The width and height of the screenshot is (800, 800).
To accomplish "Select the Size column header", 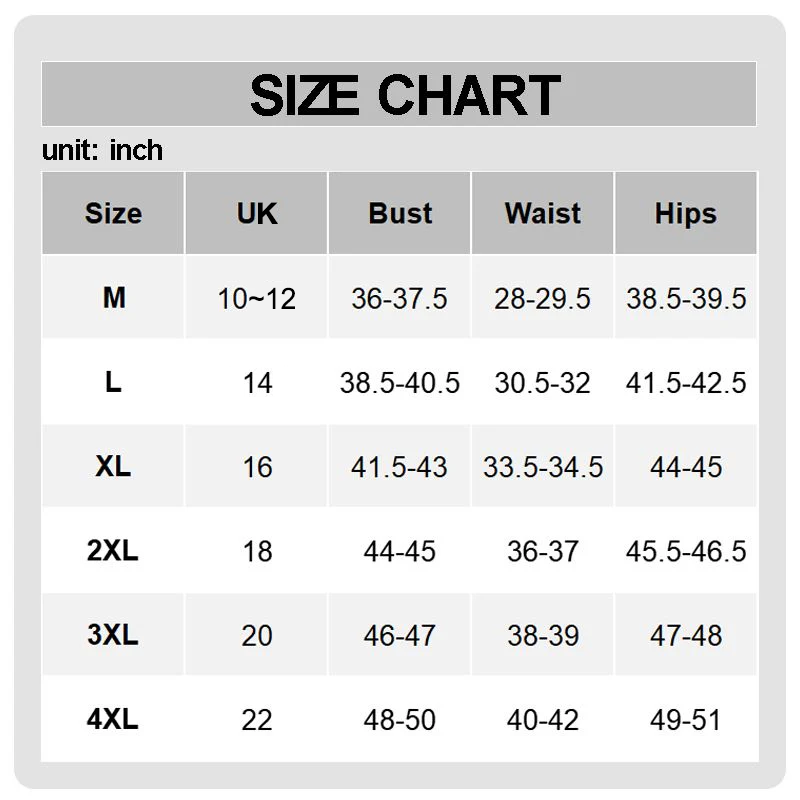I will click(x=113, y=213).
